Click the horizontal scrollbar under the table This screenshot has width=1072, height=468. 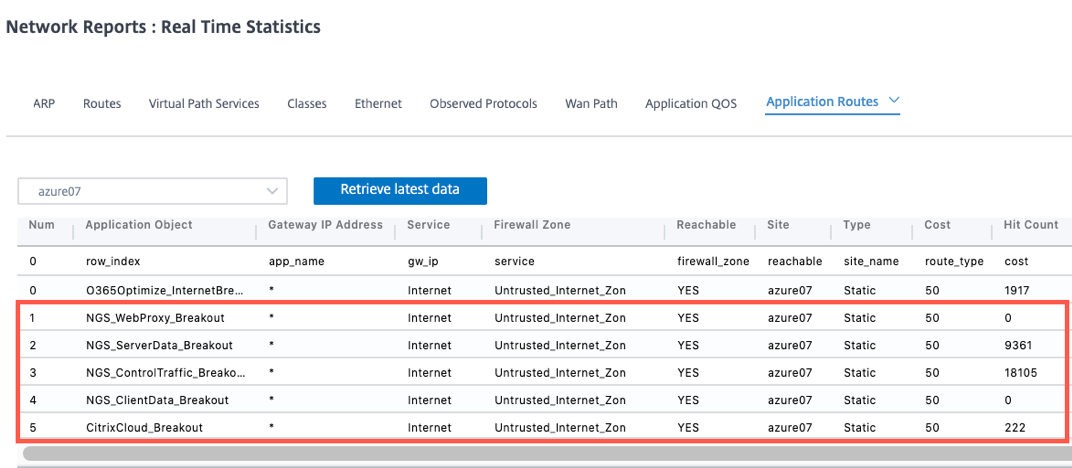547,453
